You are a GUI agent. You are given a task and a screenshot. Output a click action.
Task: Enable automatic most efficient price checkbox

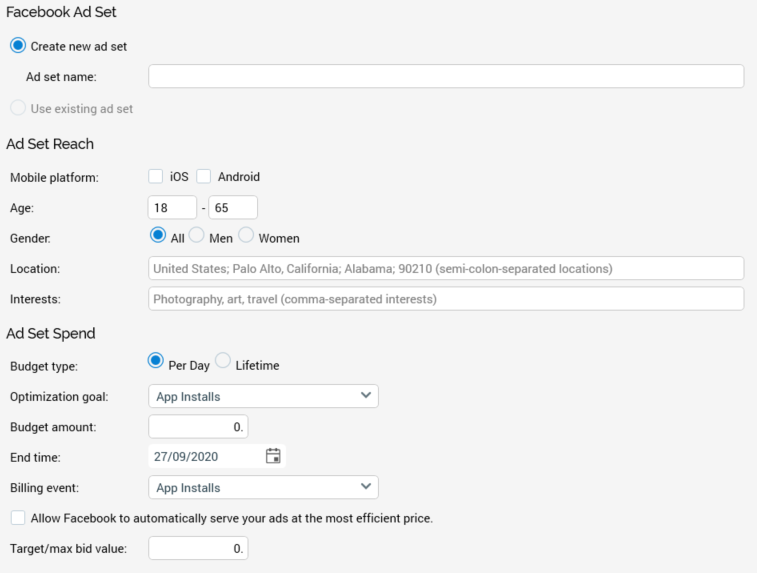click(18, 518)
